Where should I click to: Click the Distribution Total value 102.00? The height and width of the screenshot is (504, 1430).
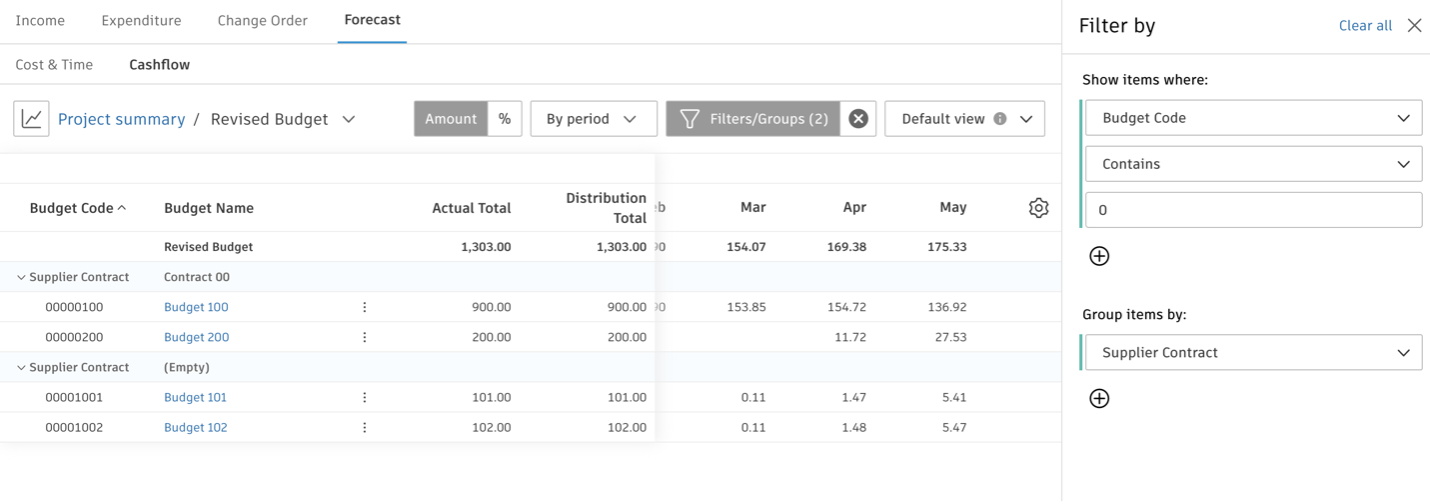[x=627, y=427]
